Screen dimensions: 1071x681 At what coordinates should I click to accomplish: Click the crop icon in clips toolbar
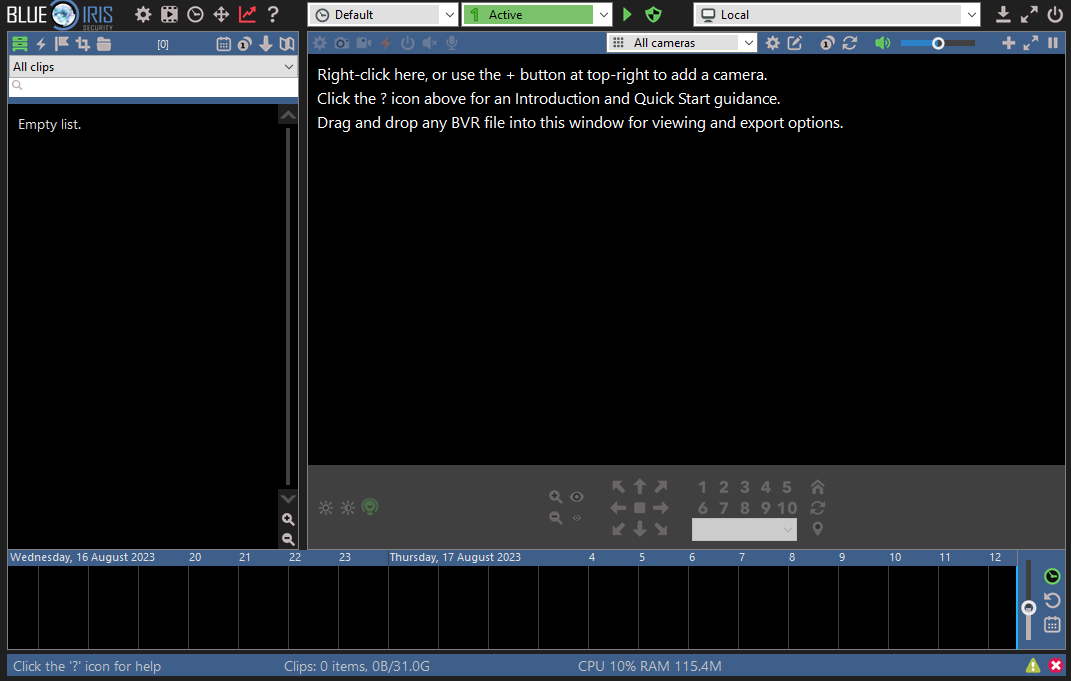coord(83,44)
